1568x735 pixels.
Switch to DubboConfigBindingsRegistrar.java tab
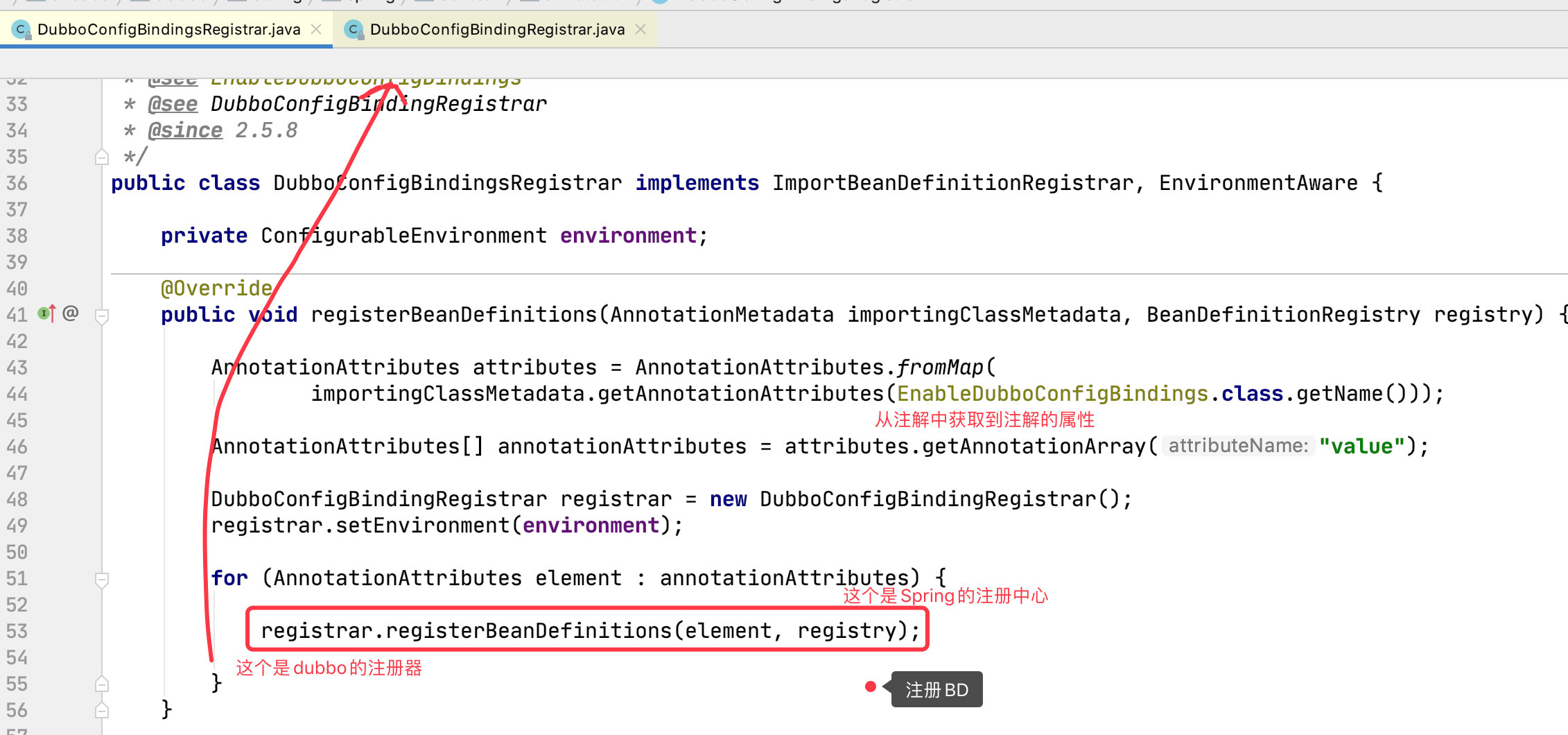coord(168,29)
